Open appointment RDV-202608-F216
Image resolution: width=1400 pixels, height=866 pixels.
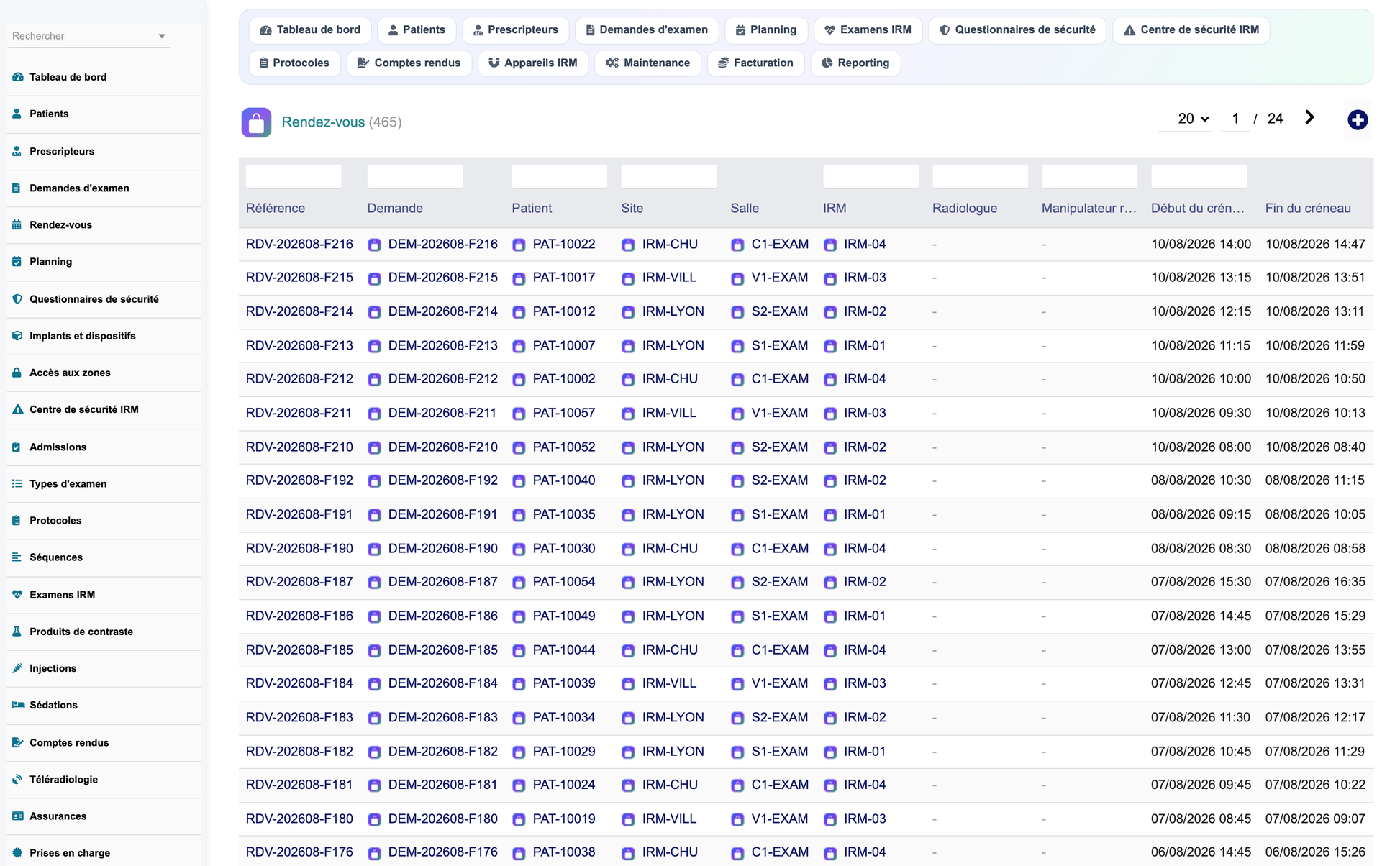(299, 245)
